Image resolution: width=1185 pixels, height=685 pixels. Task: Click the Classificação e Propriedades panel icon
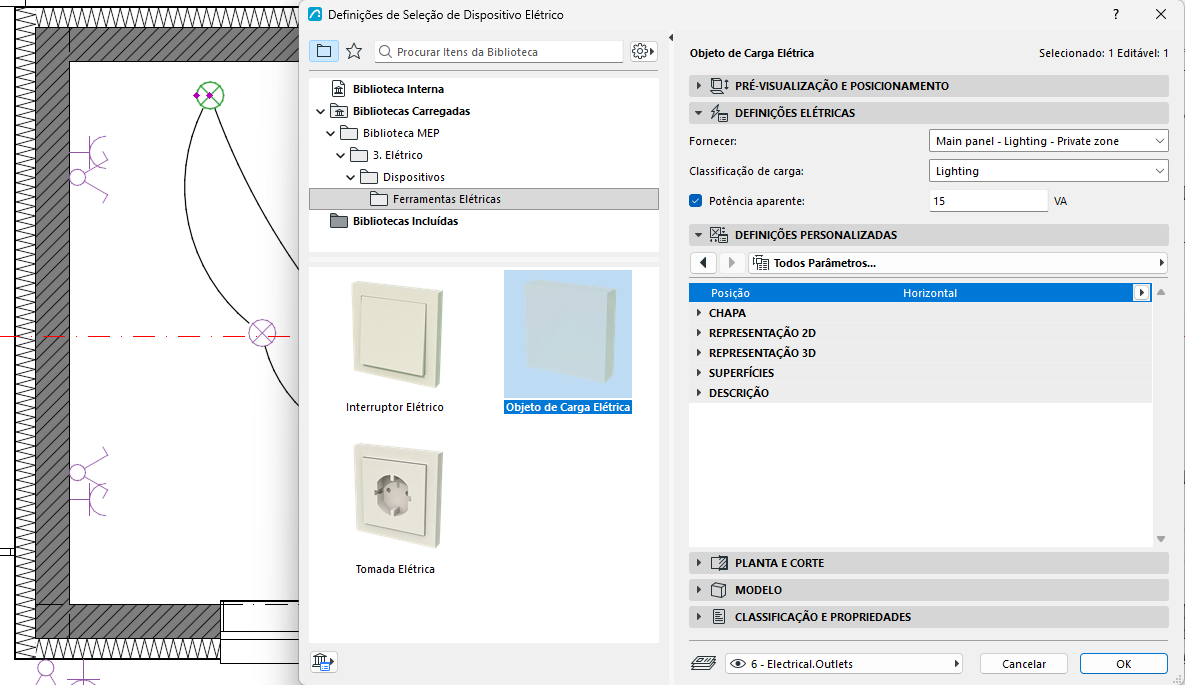coord(719,617)
